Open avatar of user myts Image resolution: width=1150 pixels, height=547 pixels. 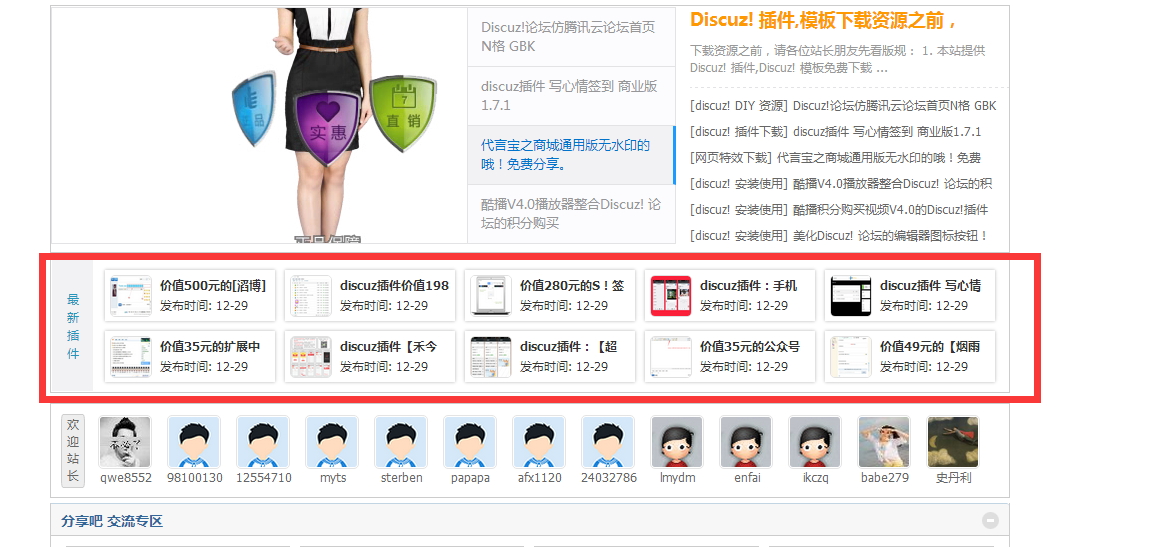pos(332,442)
